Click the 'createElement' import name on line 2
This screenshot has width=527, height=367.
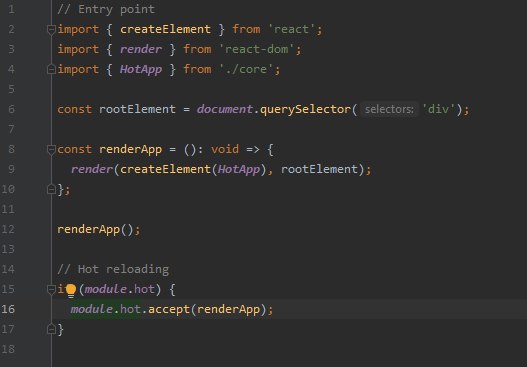click(165, 29)
